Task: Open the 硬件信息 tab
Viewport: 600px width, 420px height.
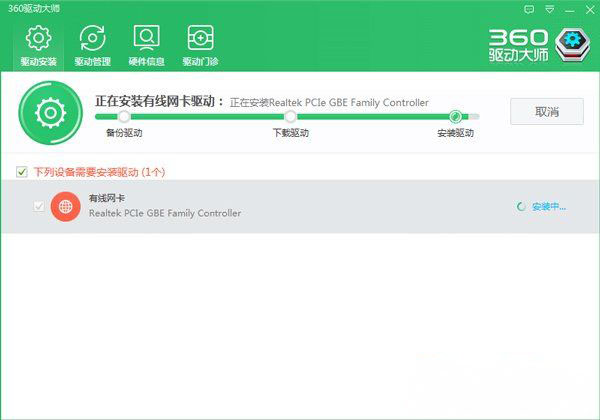Action: point(146,46)
